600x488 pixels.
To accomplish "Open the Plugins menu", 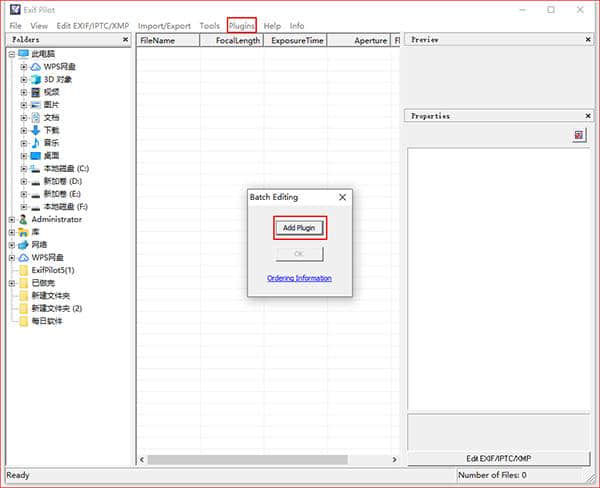I will [x=241, y=25].
